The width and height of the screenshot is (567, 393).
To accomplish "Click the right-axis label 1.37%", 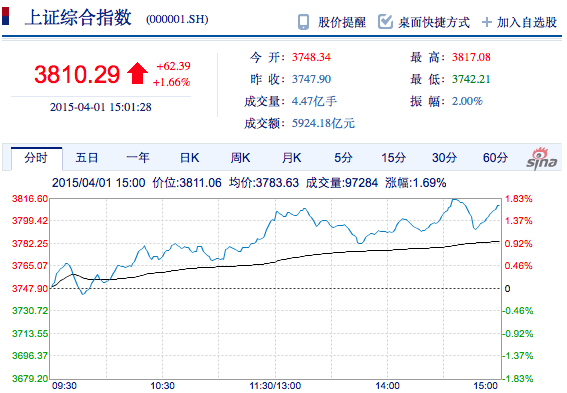I will pyautogui.click(x=519, y=221).
